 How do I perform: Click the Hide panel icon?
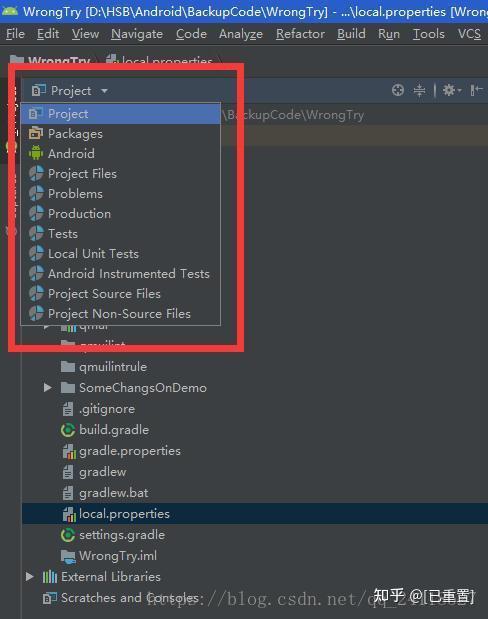(477, 90)
